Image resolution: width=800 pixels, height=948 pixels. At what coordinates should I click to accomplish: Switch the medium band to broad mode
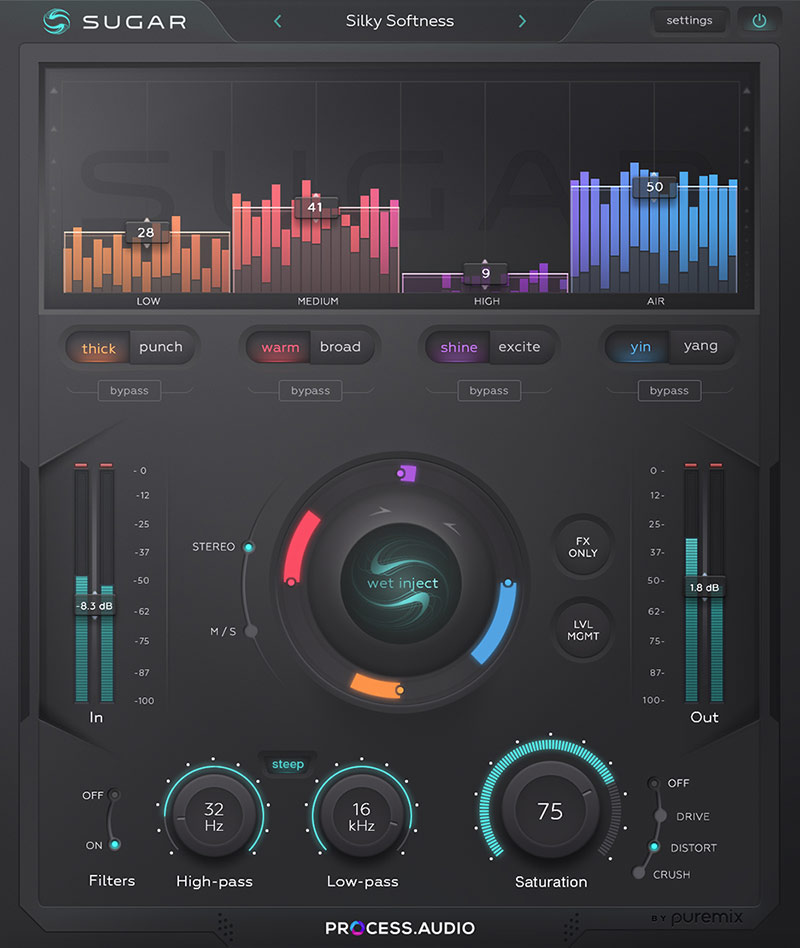click(341, 347)
